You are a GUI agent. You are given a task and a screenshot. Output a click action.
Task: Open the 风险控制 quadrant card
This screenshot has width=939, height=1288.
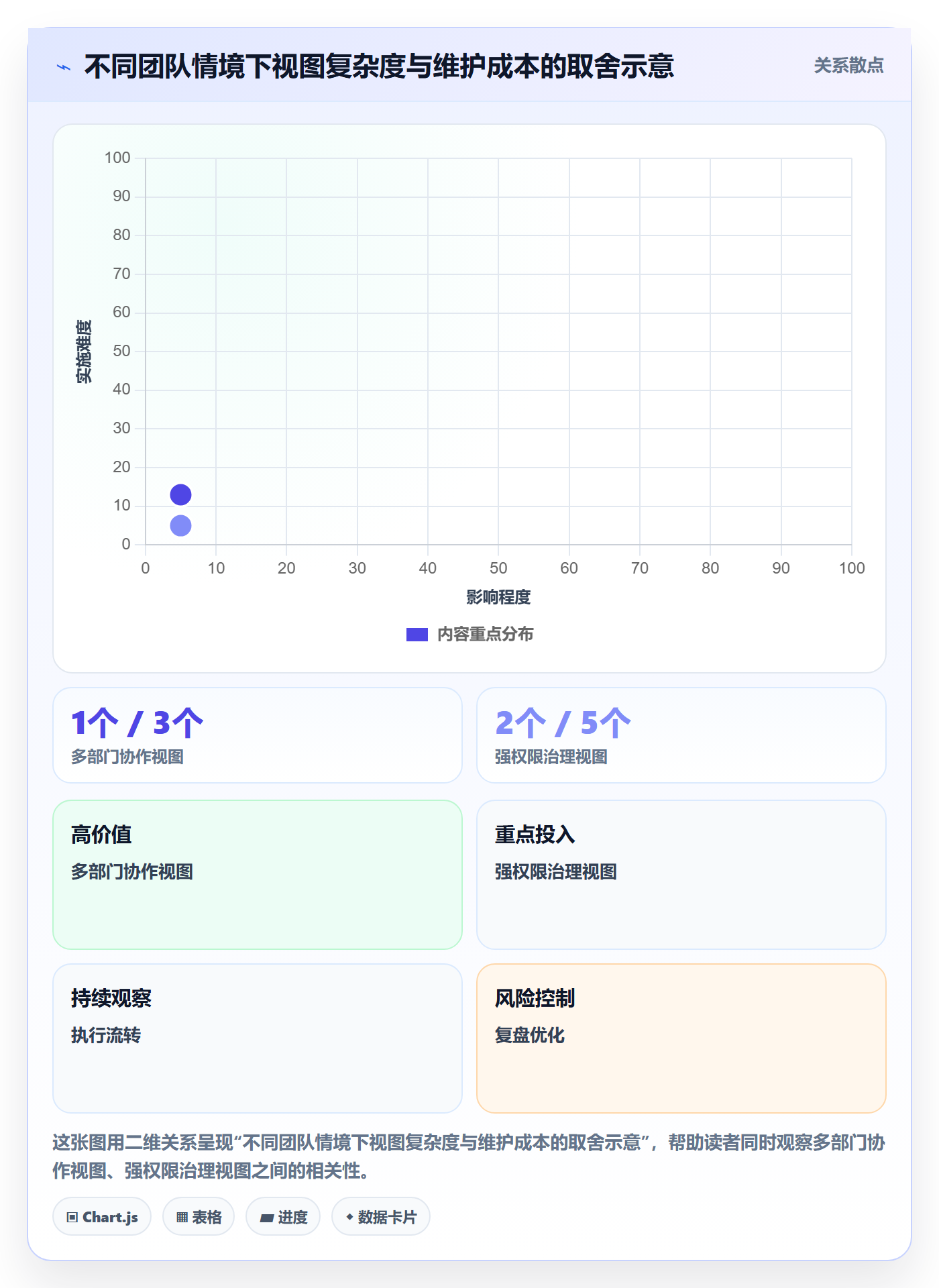pyautogui.click(x=681, y=1038)
